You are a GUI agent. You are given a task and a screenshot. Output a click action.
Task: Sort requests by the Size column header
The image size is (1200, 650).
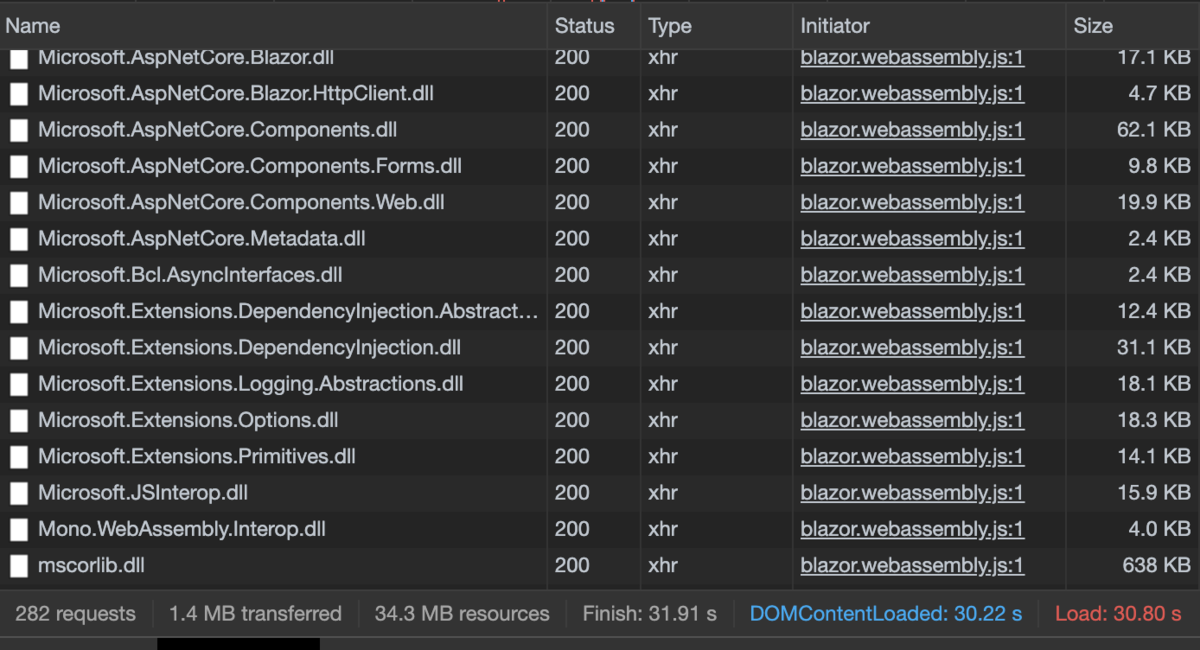tap(1133, 26)
